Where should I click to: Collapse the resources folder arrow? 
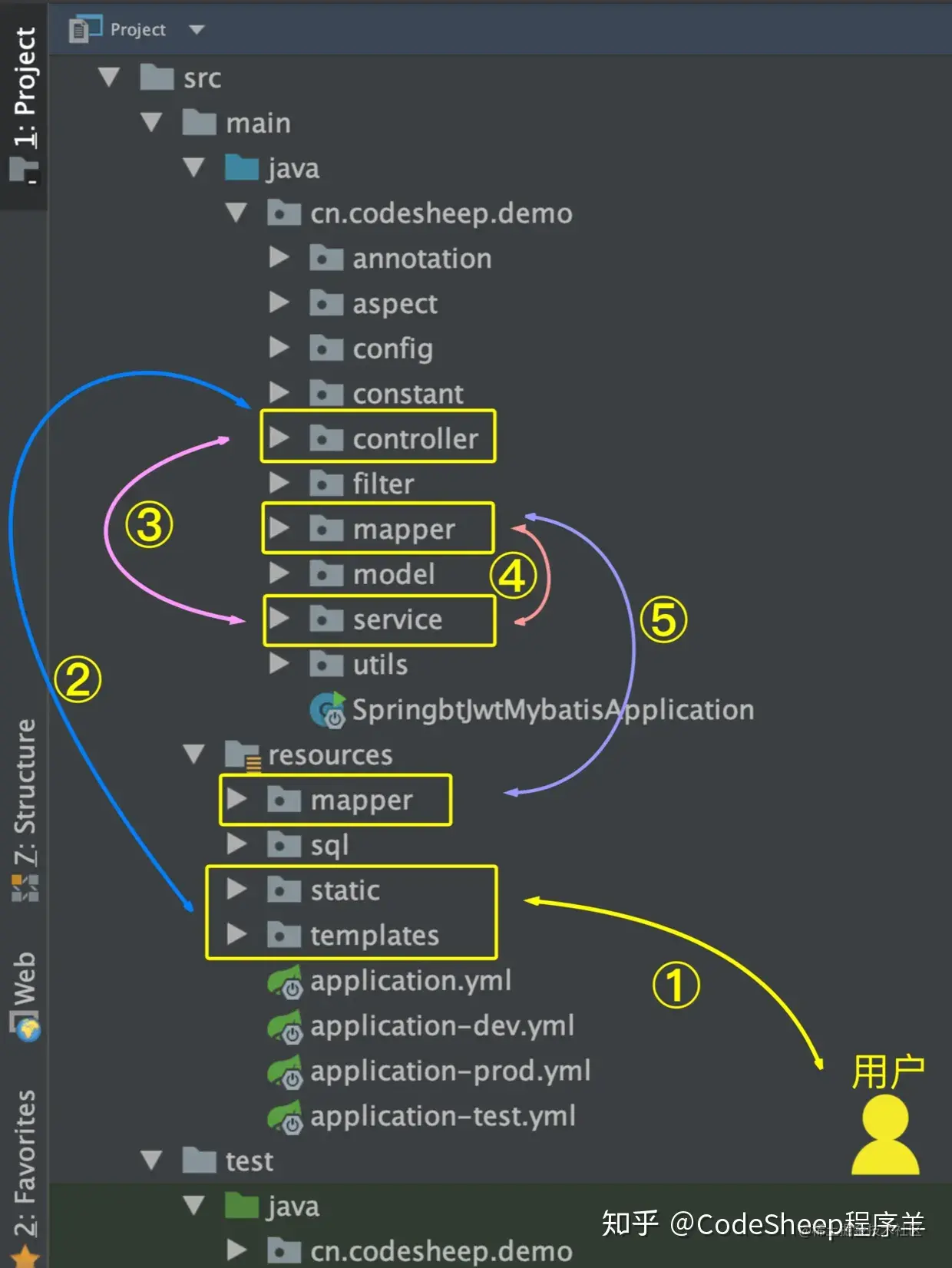(194, 755)
